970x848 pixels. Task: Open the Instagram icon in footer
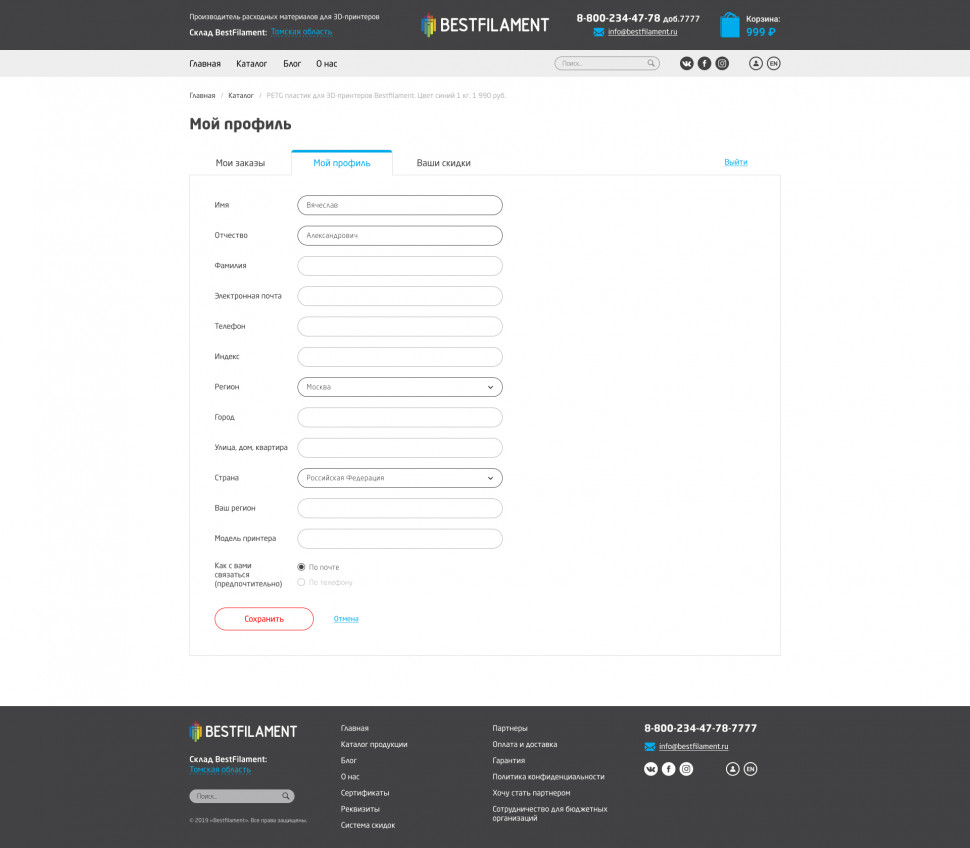click(687, 769)
